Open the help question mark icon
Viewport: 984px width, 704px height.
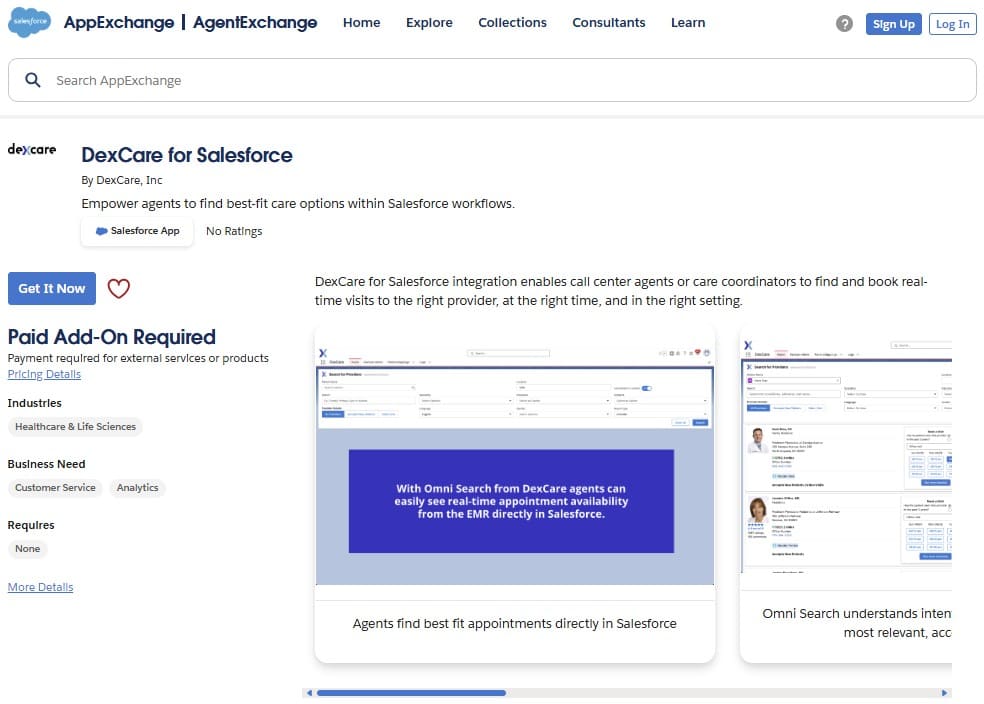click(844, 24)
